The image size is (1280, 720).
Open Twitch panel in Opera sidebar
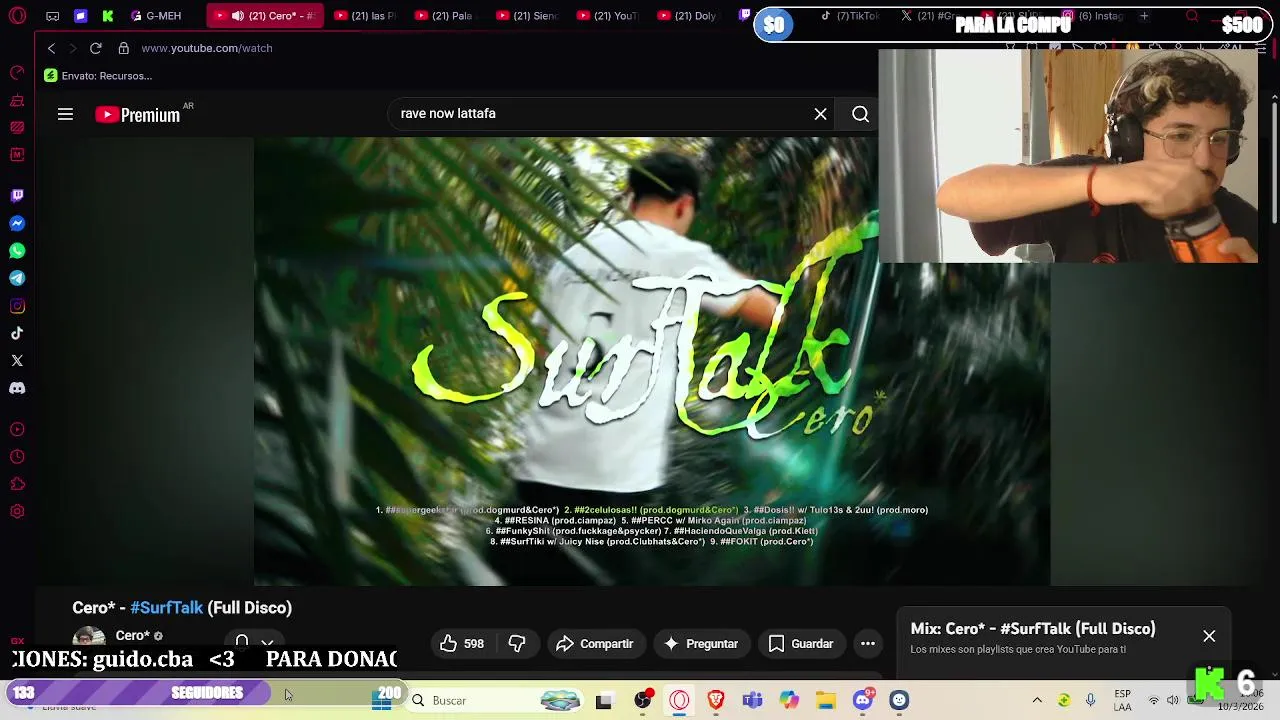point(17,196)
